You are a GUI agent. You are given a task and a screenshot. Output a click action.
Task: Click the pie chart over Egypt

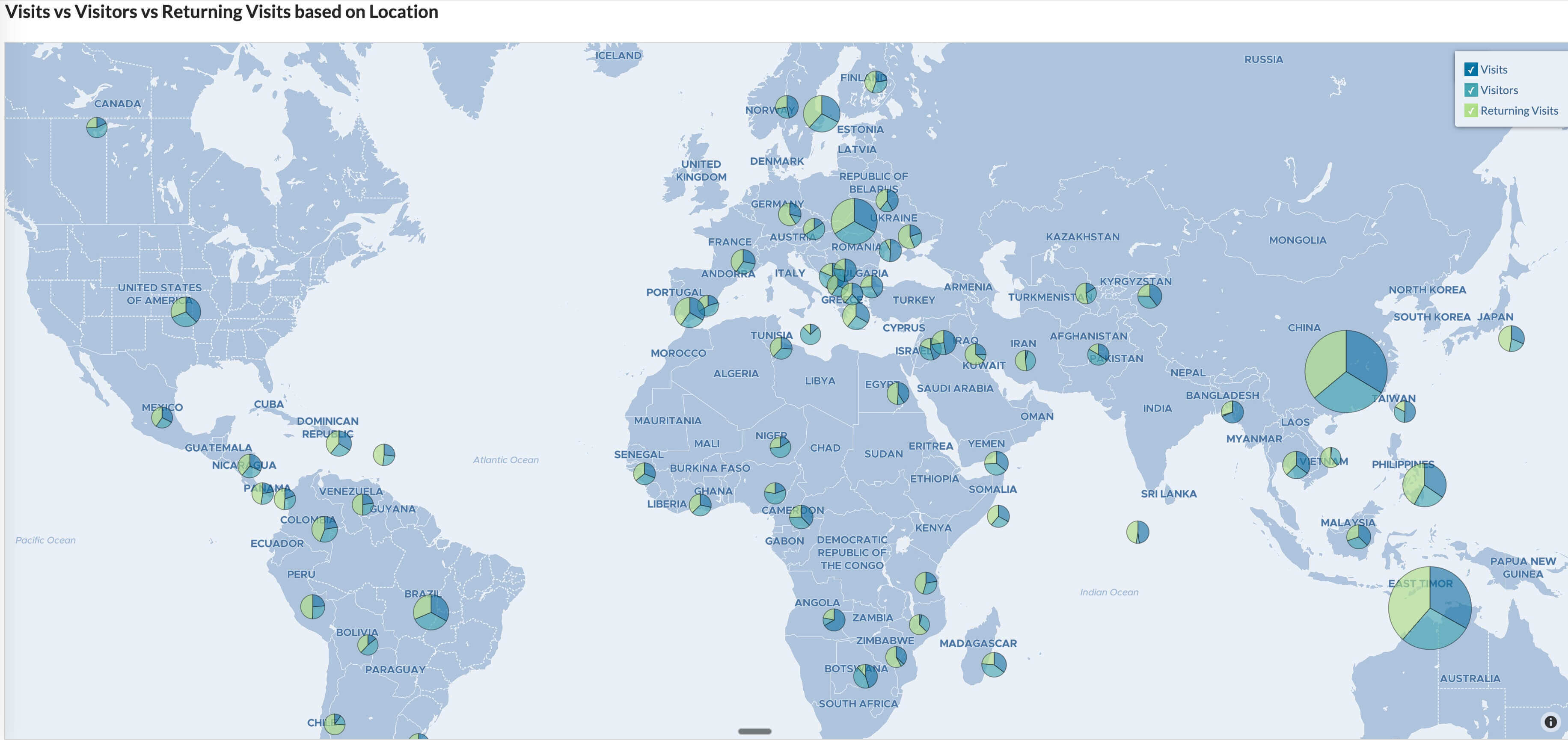tap(898, 393)
